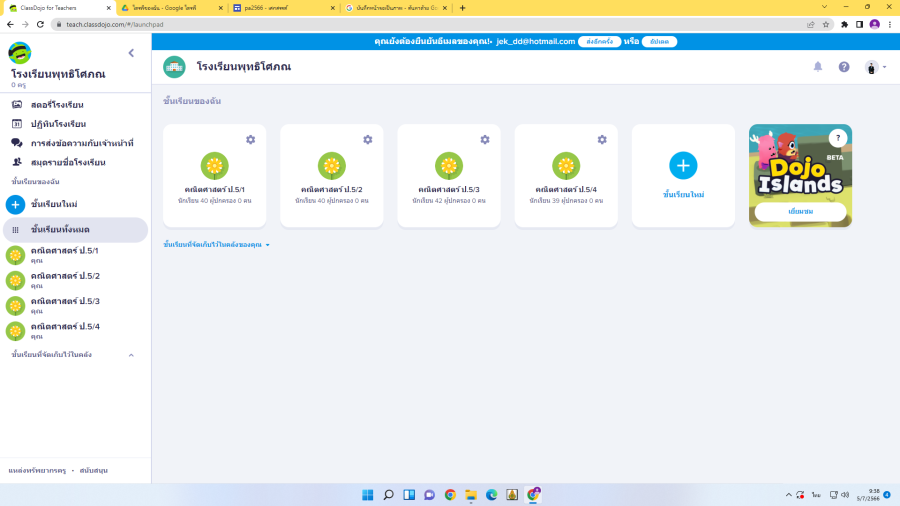900x506 pixels.
Task: Expand ชั้นเรียนที่จัดเก็บไว้ในคลังของคุณ dropdown
Action: click(216, 245)
